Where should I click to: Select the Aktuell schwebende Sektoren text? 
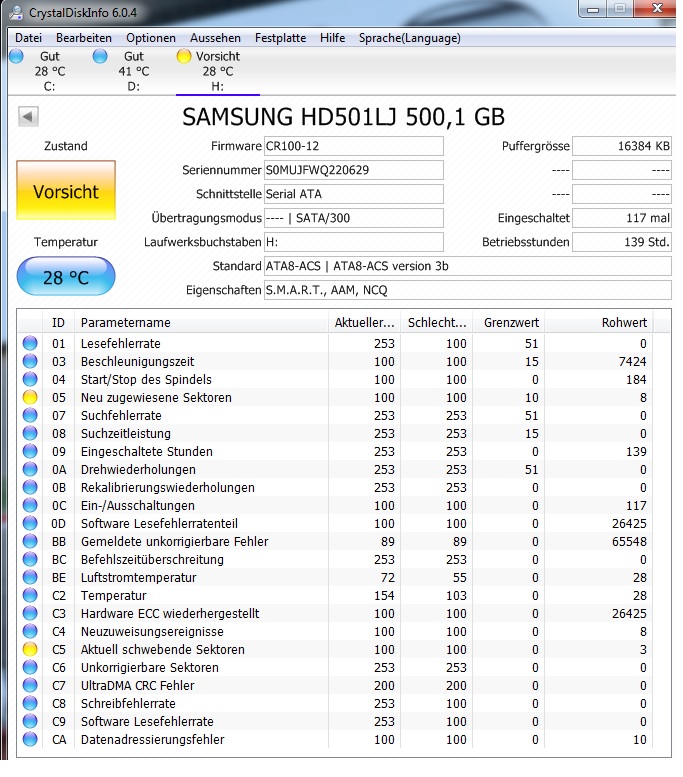(163, 649)
